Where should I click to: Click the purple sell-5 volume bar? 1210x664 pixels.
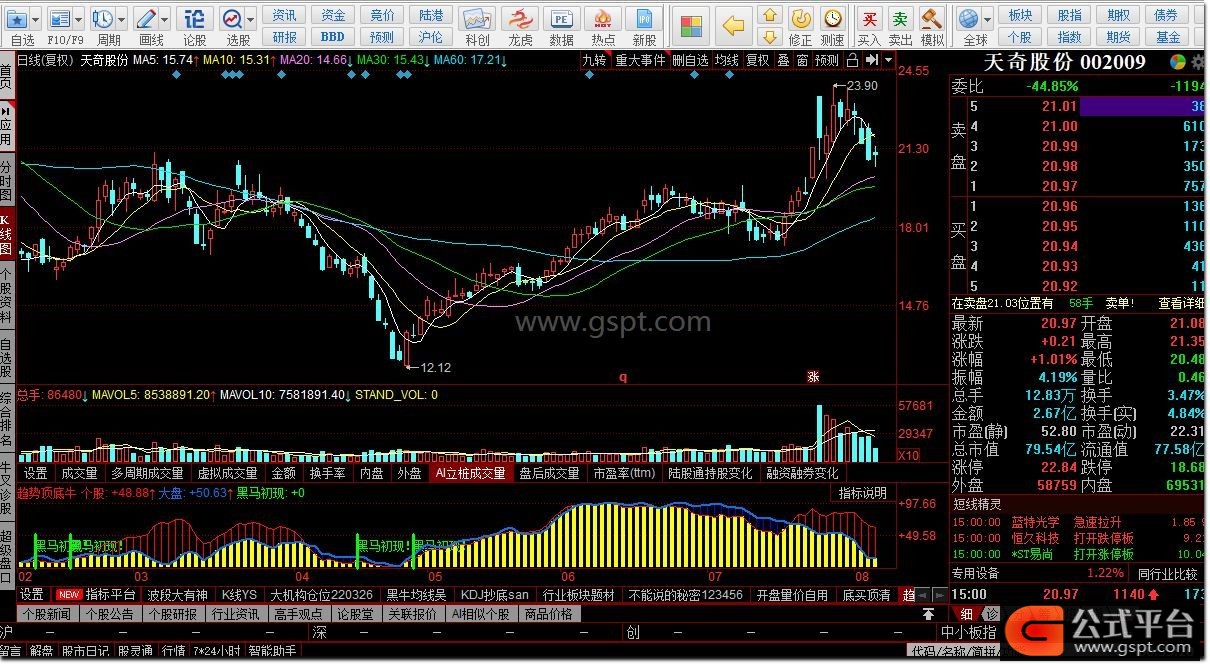pyautogui.click(x=1144, y=106)
